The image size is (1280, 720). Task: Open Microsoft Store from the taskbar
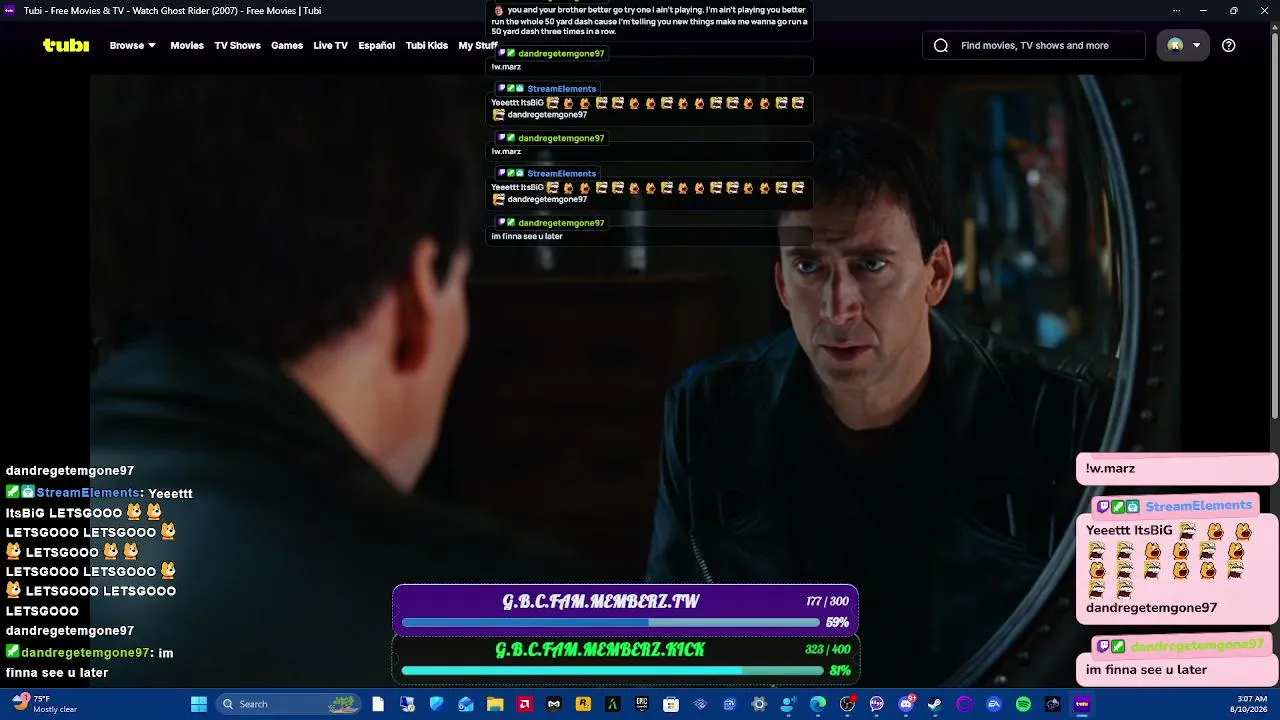pyautogui.click(x=671, y=704)
